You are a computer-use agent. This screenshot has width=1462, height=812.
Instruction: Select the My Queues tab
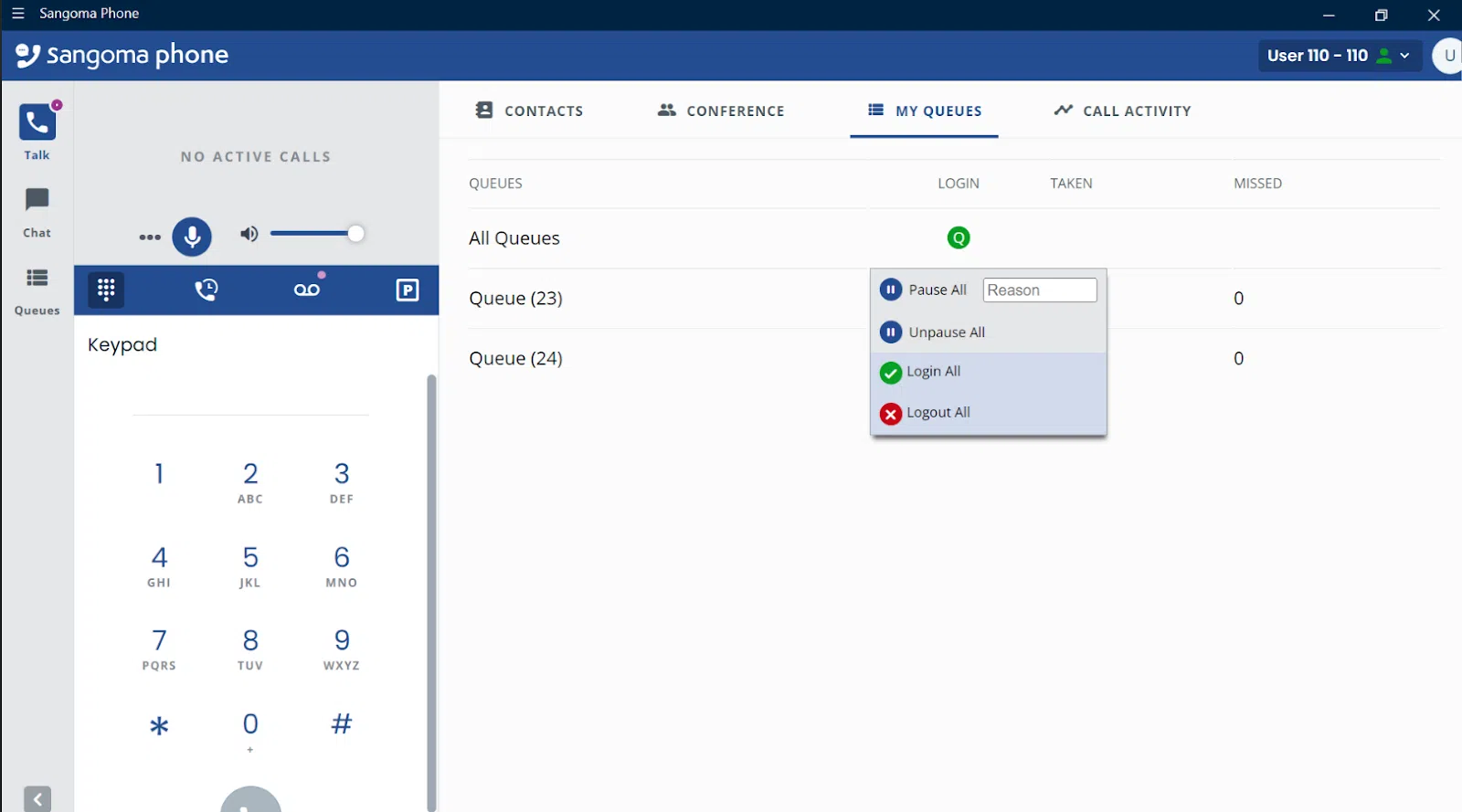tap(925, 111)
